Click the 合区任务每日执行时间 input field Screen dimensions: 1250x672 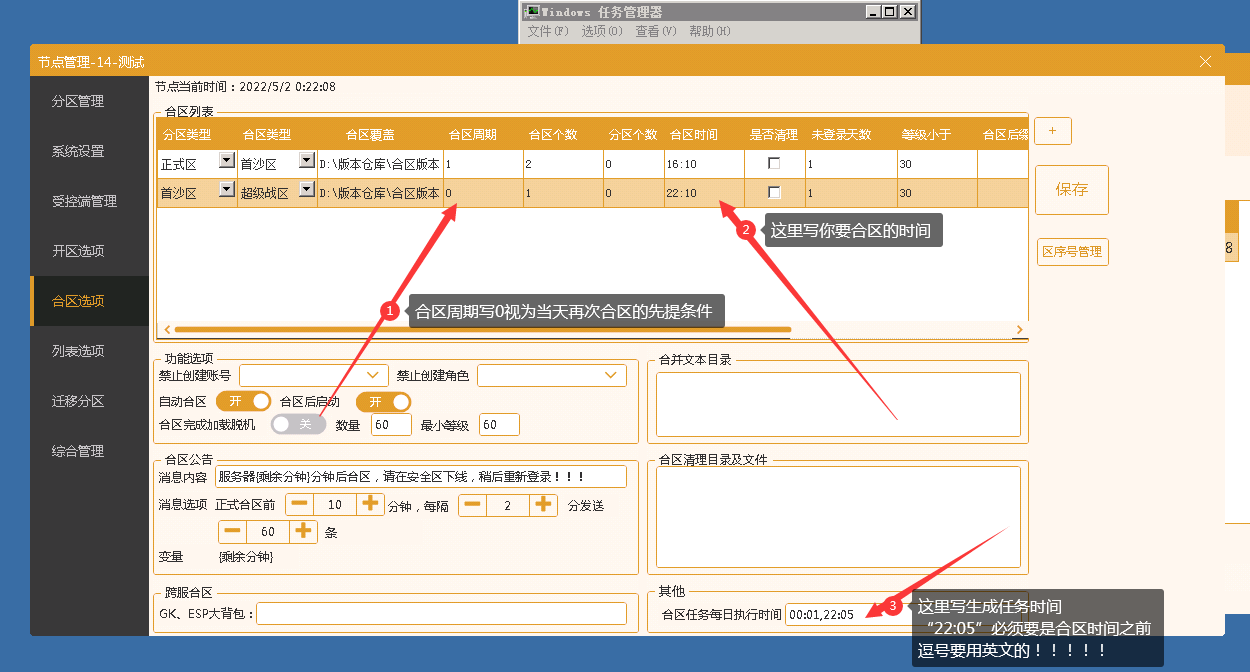pyautogui.click(x=835, y=615)
